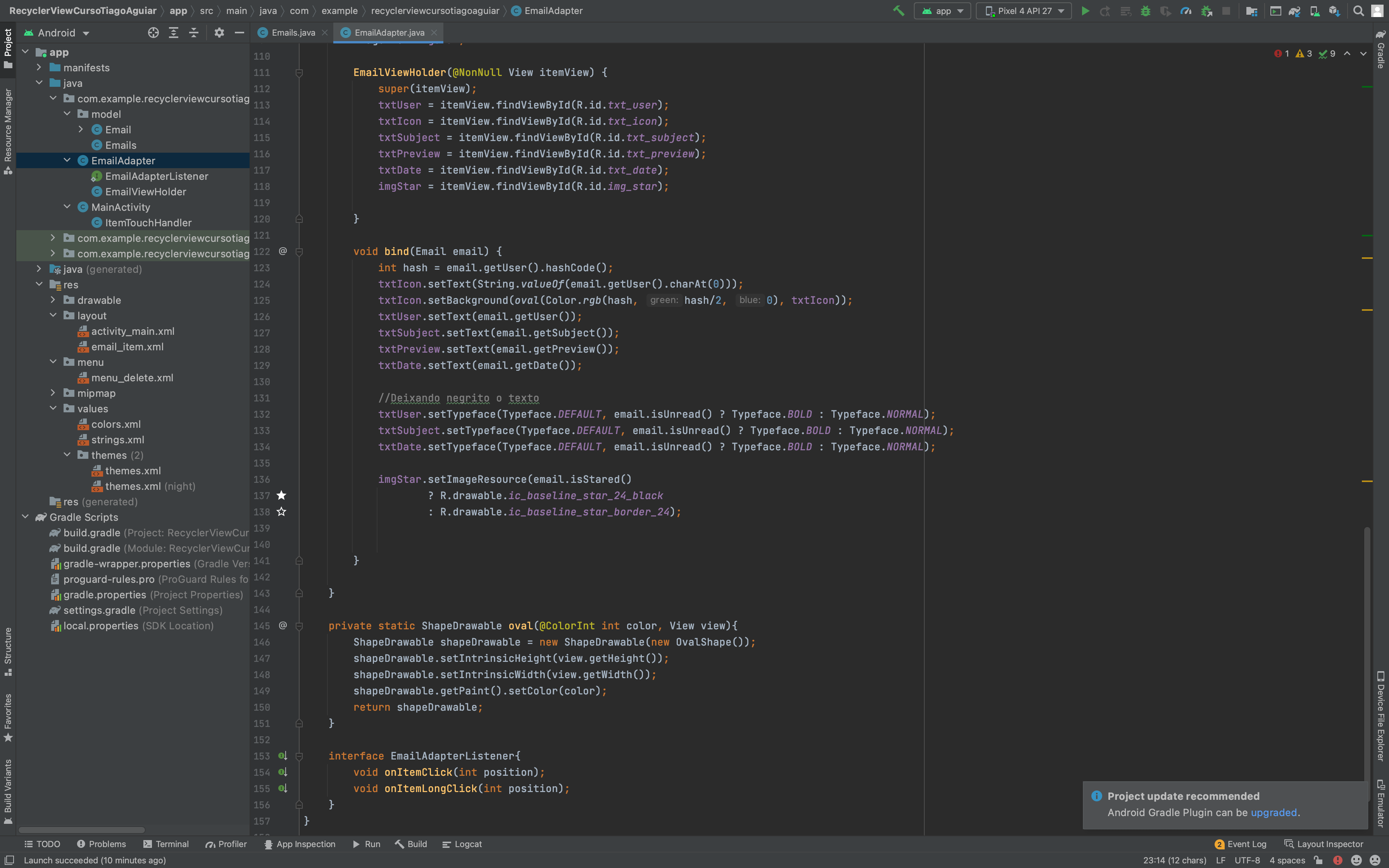The image size is (1389, 868).
Task: Collapse the values folder in project tree
Action: (x=54, y=408)
